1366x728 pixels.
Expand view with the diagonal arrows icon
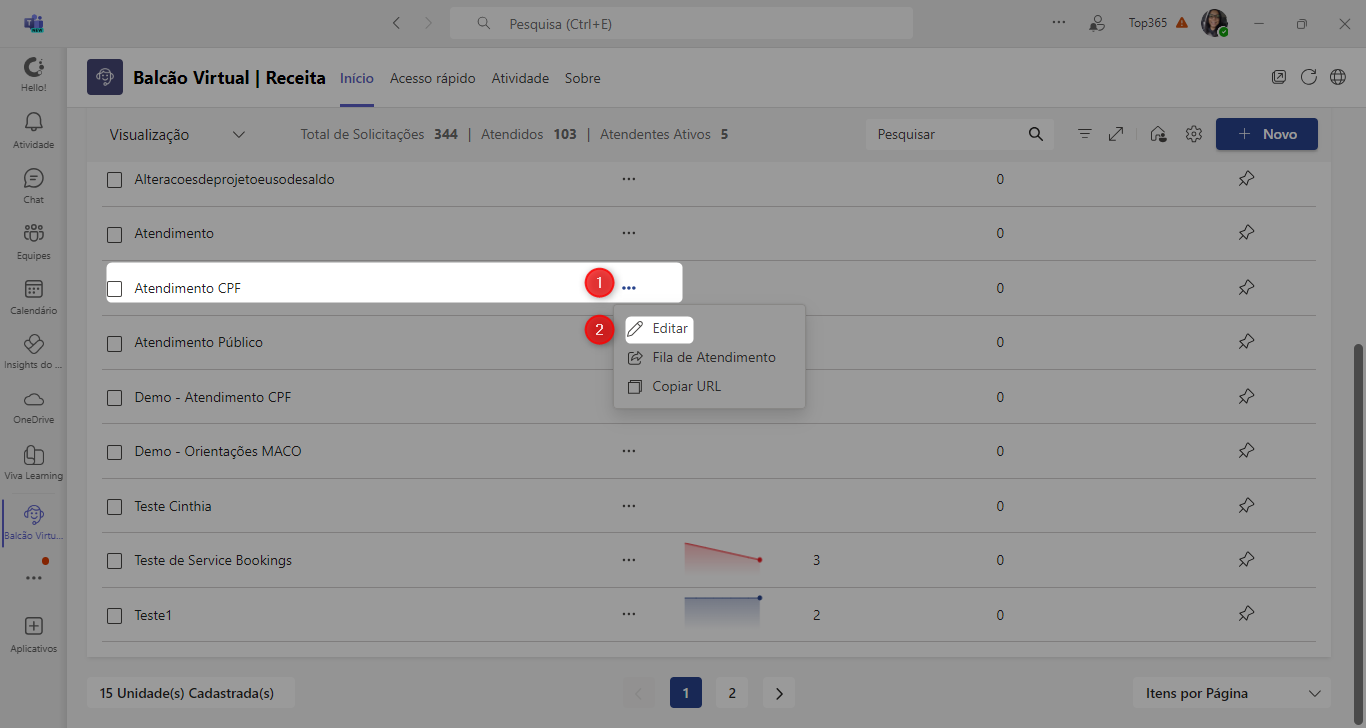pyautogui.click(x=1116, y=134)
